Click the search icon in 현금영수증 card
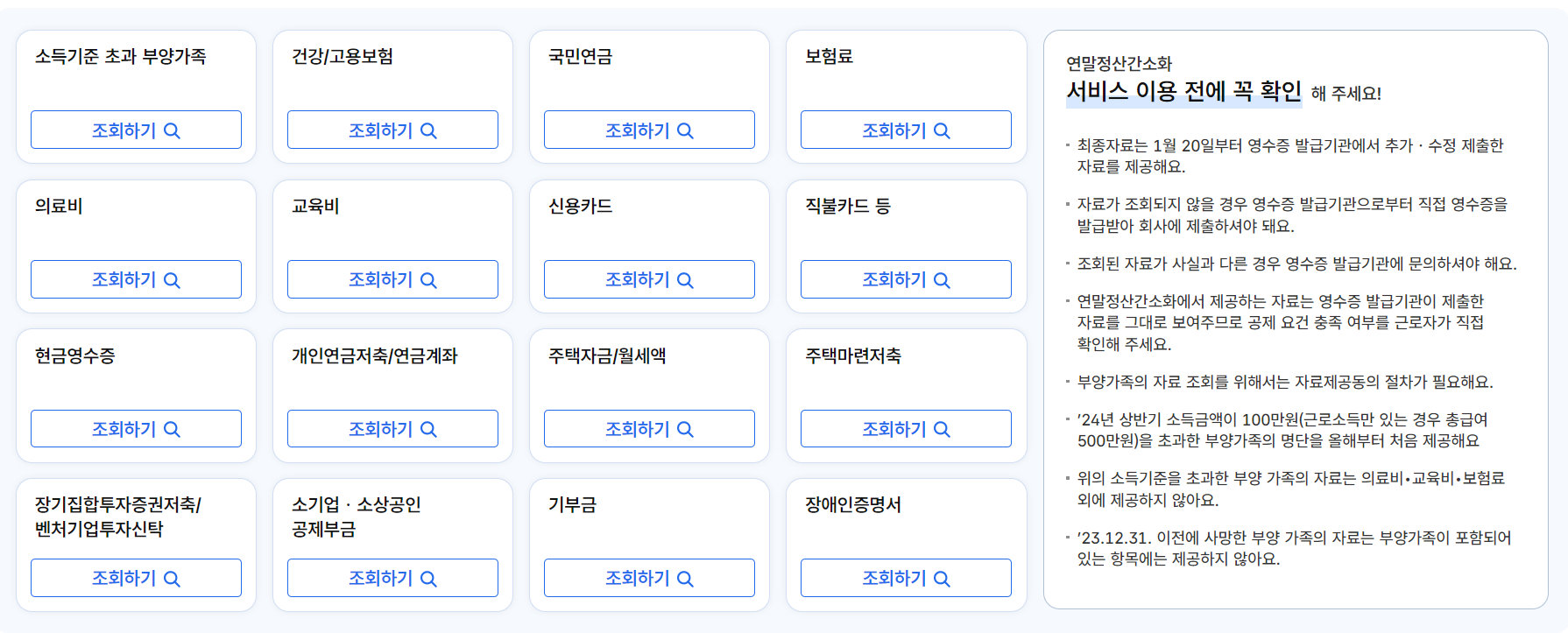Image resolution: width=1568 pixels, height=633 pixels. pos(176,428)
